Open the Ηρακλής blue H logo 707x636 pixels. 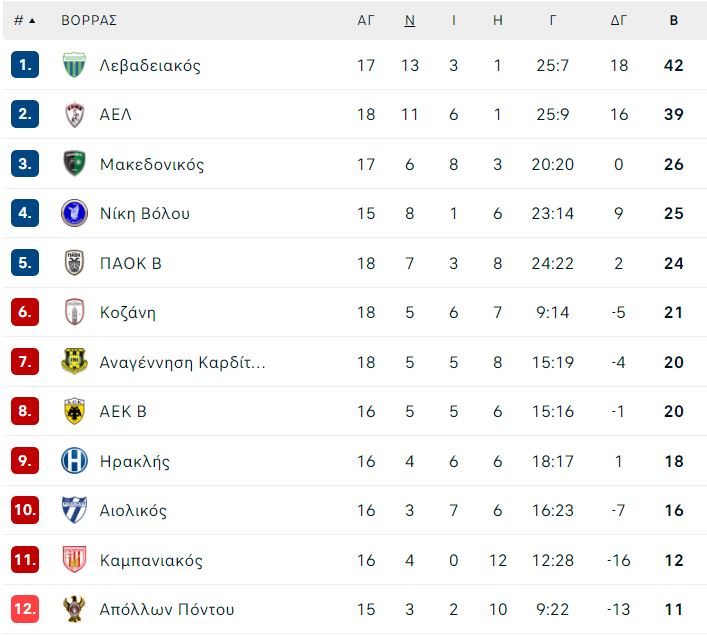(x=74, y=461)
